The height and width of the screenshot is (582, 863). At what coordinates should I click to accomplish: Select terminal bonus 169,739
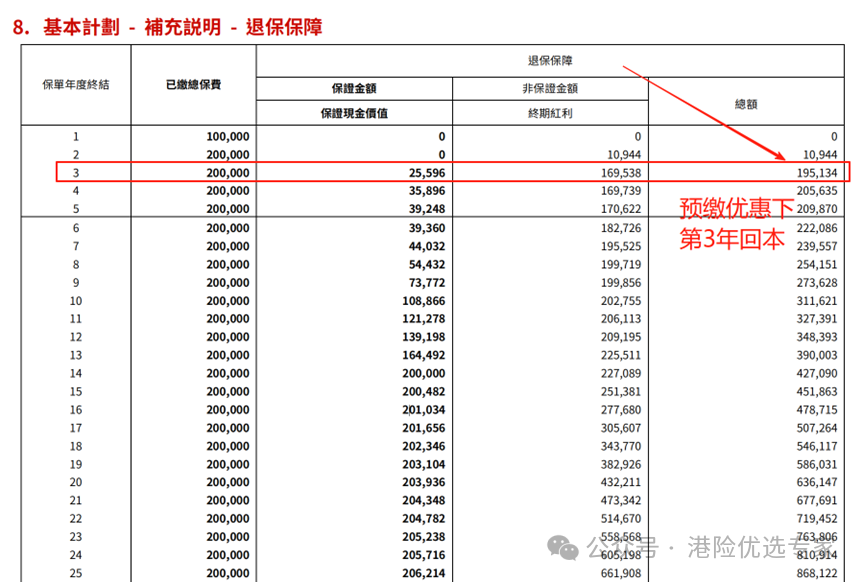tap(621, 191)
